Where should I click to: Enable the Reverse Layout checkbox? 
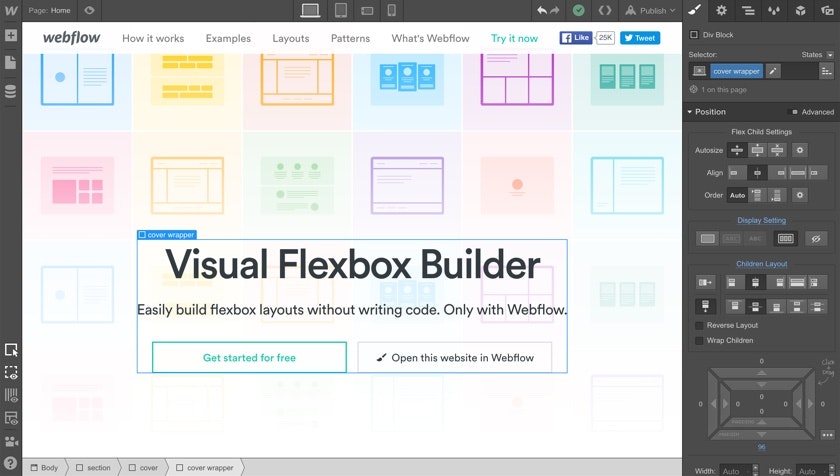coord(699,326)
